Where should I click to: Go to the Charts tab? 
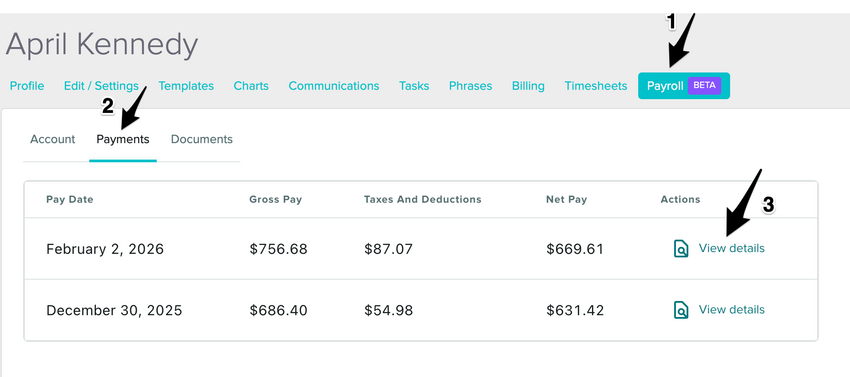(251, 86)
